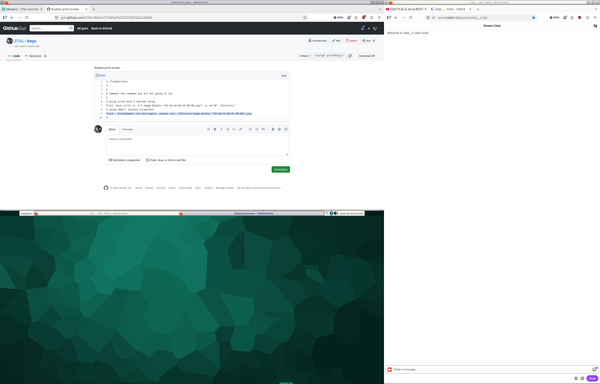Reload the GitHub Gist page

click(x=26, y=18)
